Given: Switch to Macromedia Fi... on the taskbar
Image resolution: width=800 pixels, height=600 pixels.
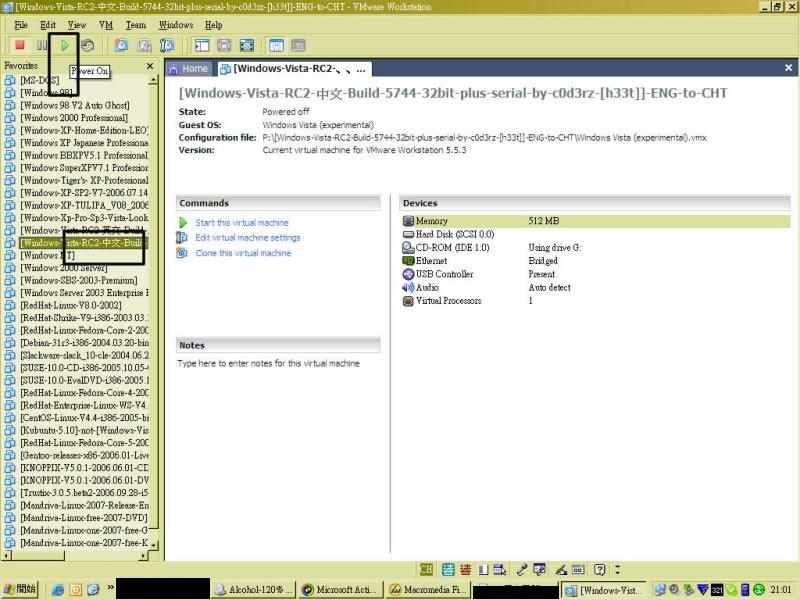Looking at the screenshot, I should tap(429, 589).
